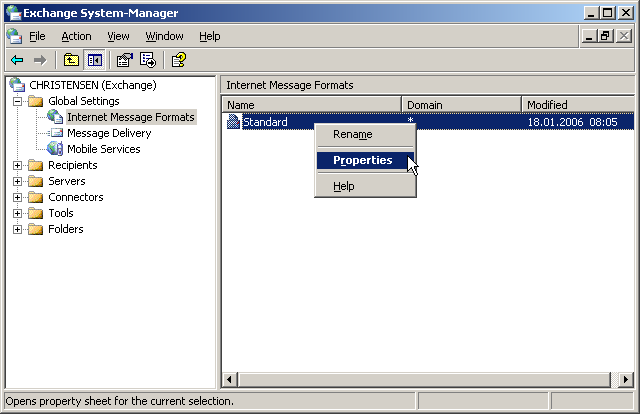Screen dimensions: 640x414
Task: Click the Internet Message Formats tree icon
Action: click(55, 117)
